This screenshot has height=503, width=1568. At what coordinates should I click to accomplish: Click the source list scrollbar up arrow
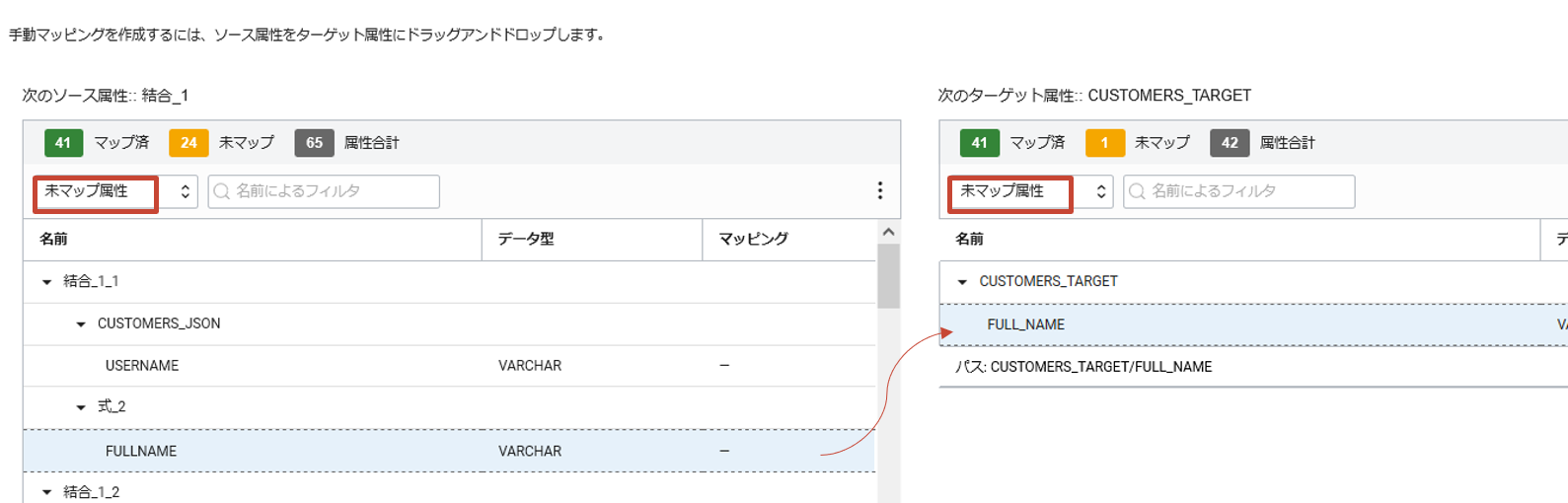click(888, 232)
